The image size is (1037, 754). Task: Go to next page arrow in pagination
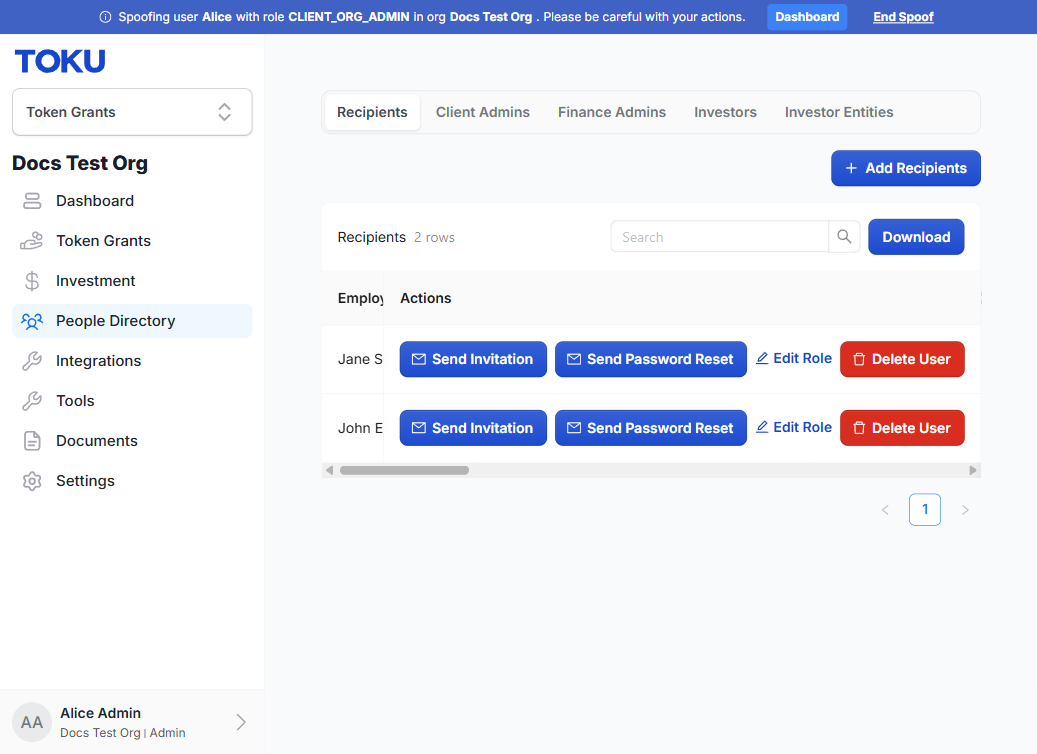pos(965,510)
